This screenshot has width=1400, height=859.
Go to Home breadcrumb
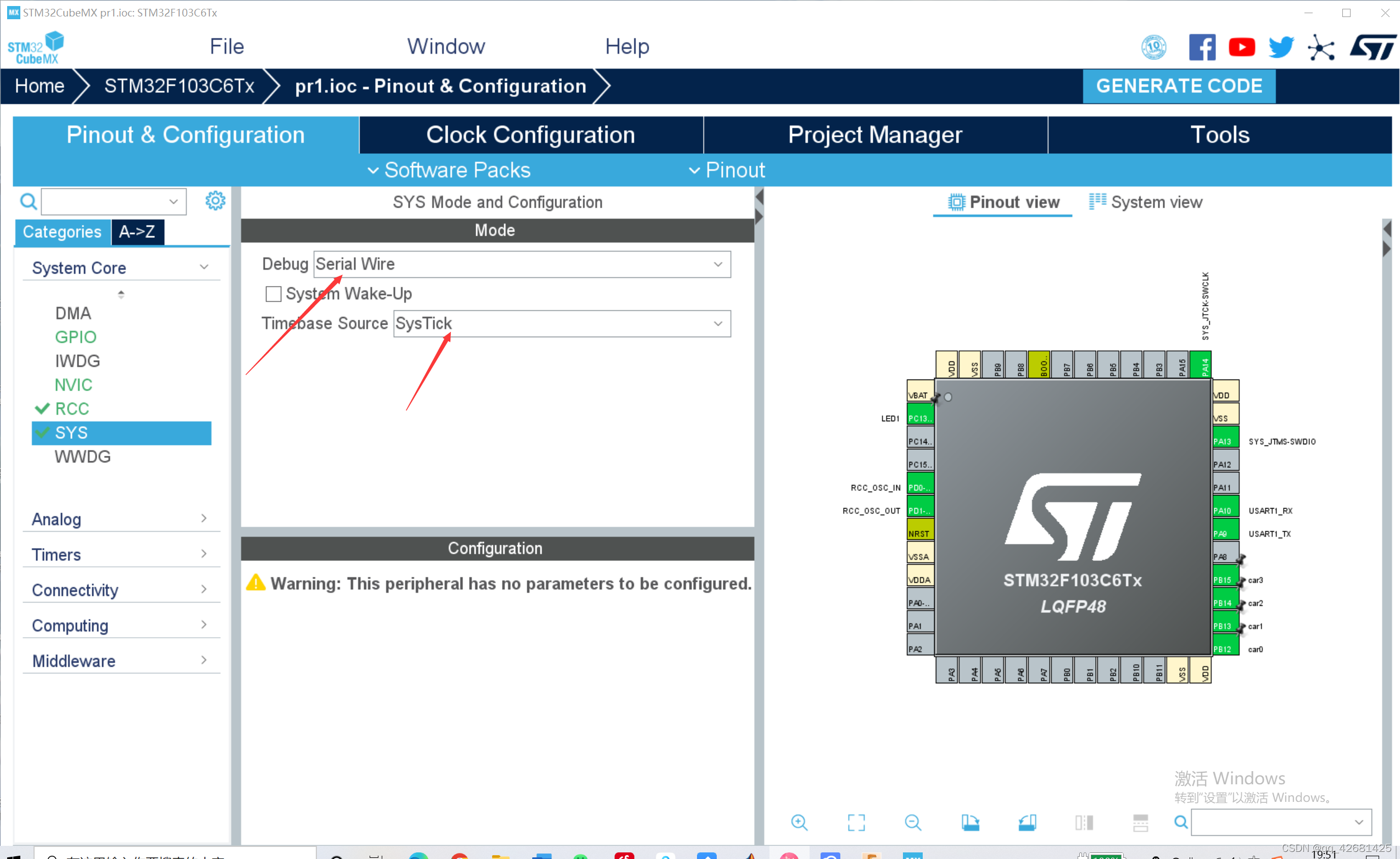coord(40,86)
